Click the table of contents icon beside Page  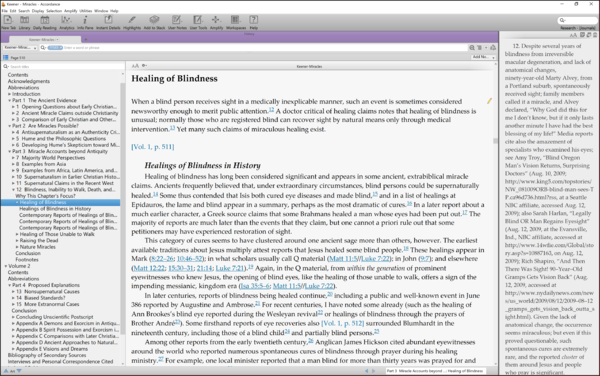[x=5, y=57]
